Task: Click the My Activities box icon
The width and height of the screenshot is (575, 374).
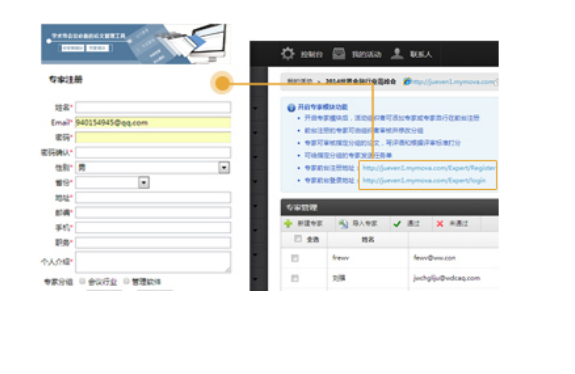Action: click(x=338, y=54)
